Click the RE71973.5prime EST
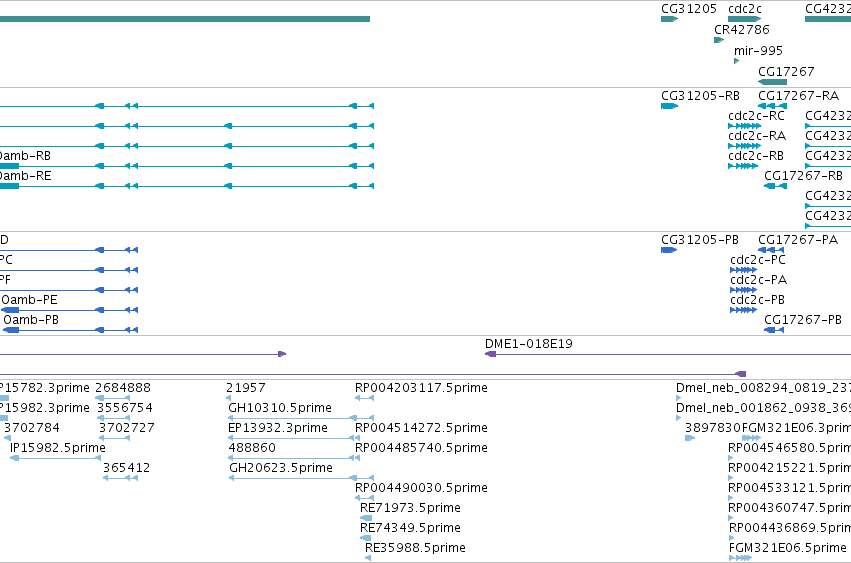Screen dimensions: 851x563 (x=366, y=518)
